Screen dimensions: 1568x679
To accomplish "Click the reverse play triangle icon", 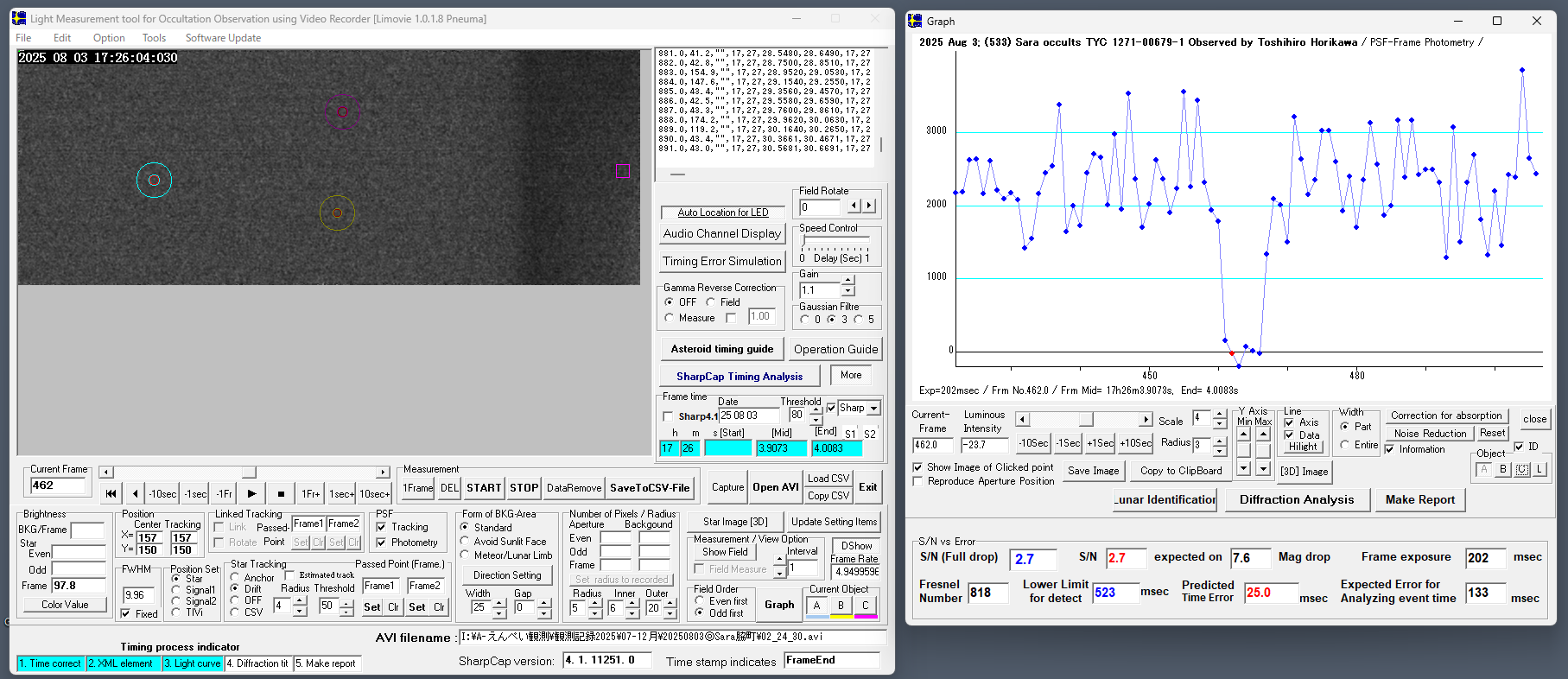I will pyautogui.click(x=136, y=494).
